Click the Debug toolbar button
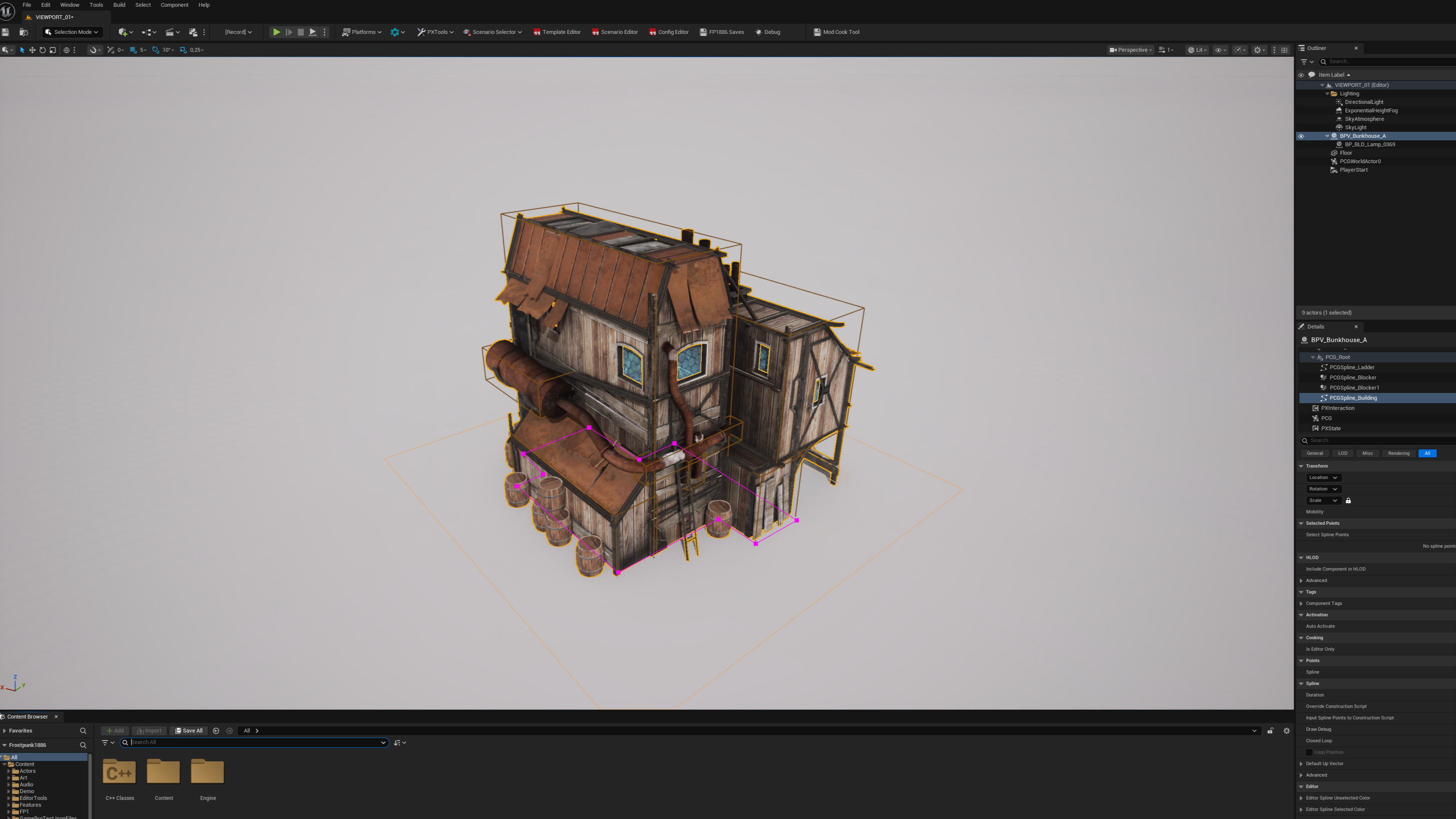Image resolution: width=1456 pixels, height=819 pixels. pos(768,32)
